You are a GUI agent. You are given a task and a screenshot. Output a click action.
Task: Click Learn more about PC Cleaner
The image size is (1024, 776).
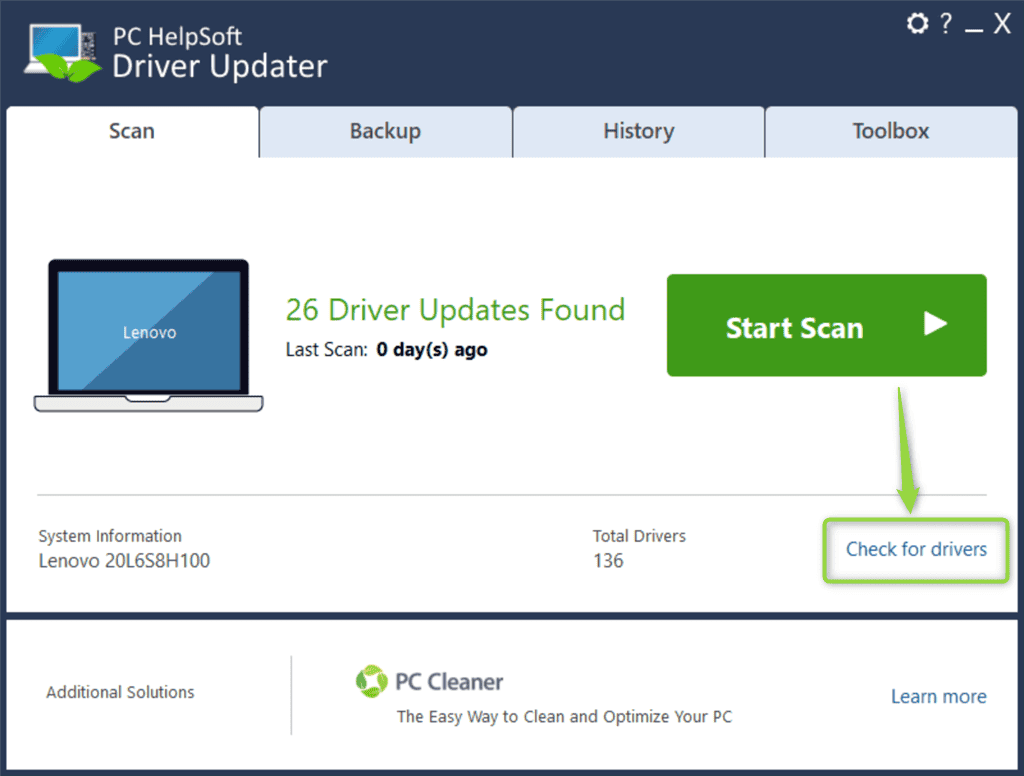(938, 697)
